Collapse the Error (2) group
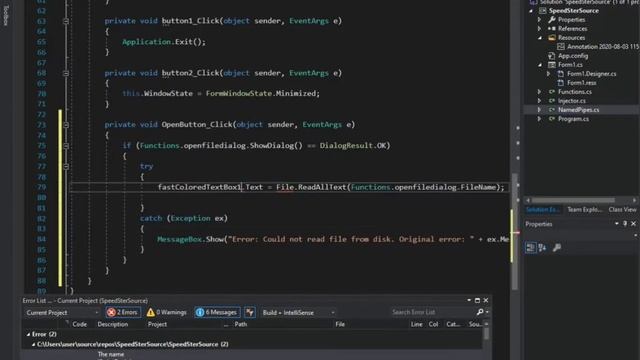Viewport: 640px width, 360px height. tap(28, 334)
